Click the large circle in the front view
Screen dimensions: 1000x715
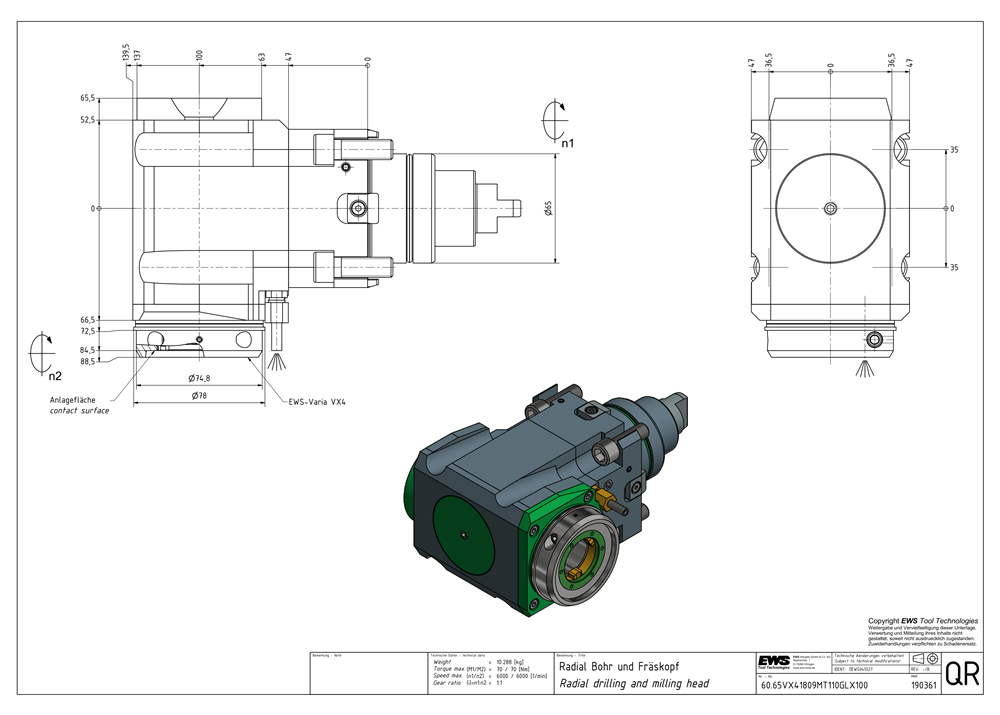pos(830,208)
